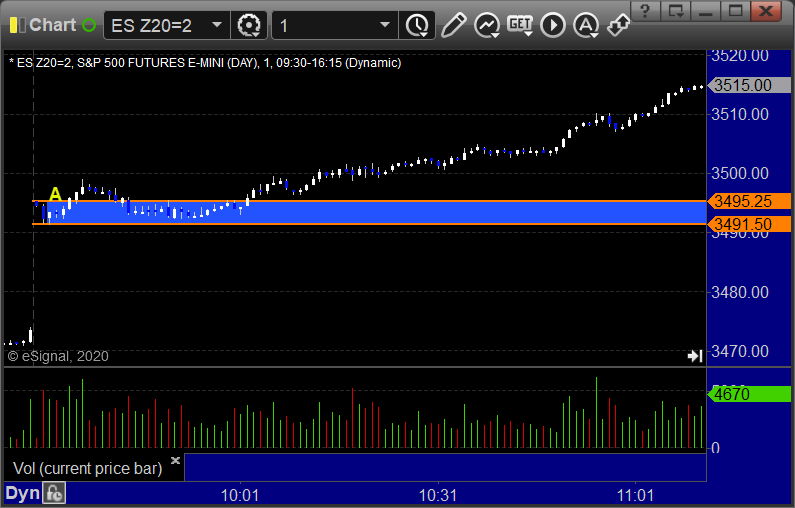
Task: Click the yellow Chart window link icon
Action: (x=18, y=25)
